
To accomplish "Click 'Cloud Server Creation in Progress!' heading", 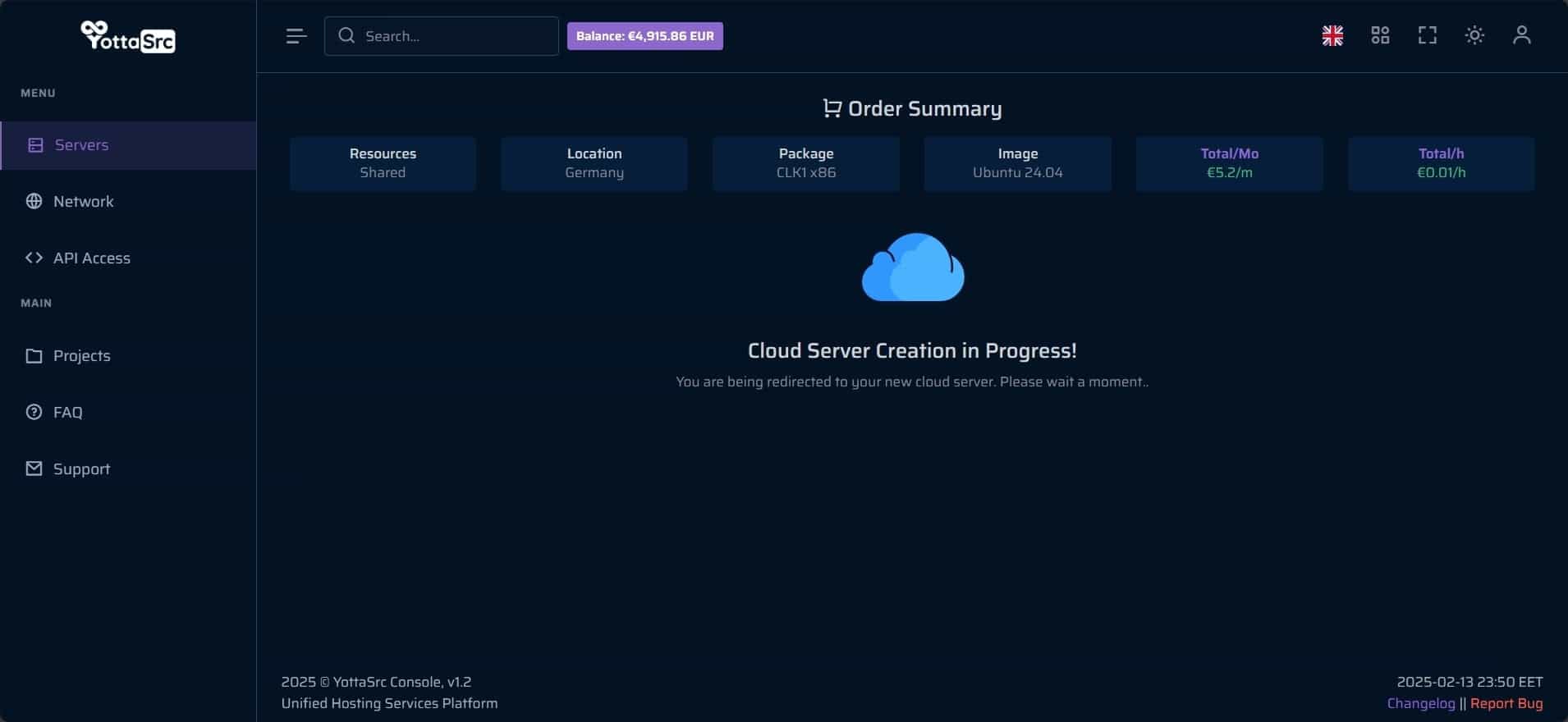I will pyautogui.click(x=912, y=350).
